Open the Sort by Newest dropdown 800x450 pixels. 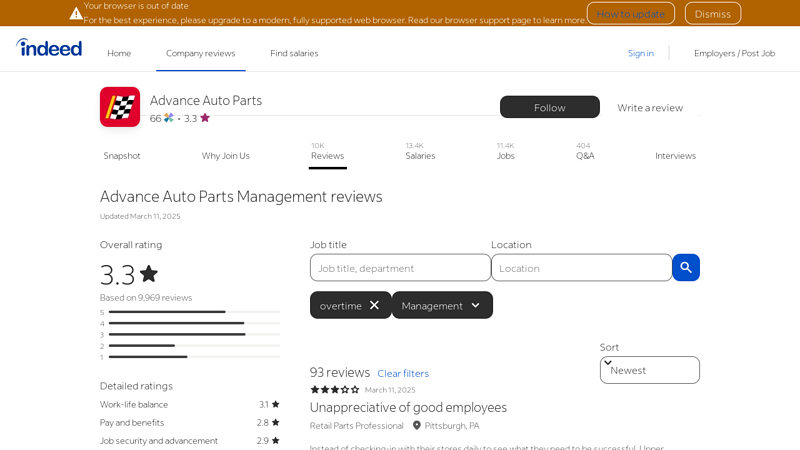click(x=649, y=370)
